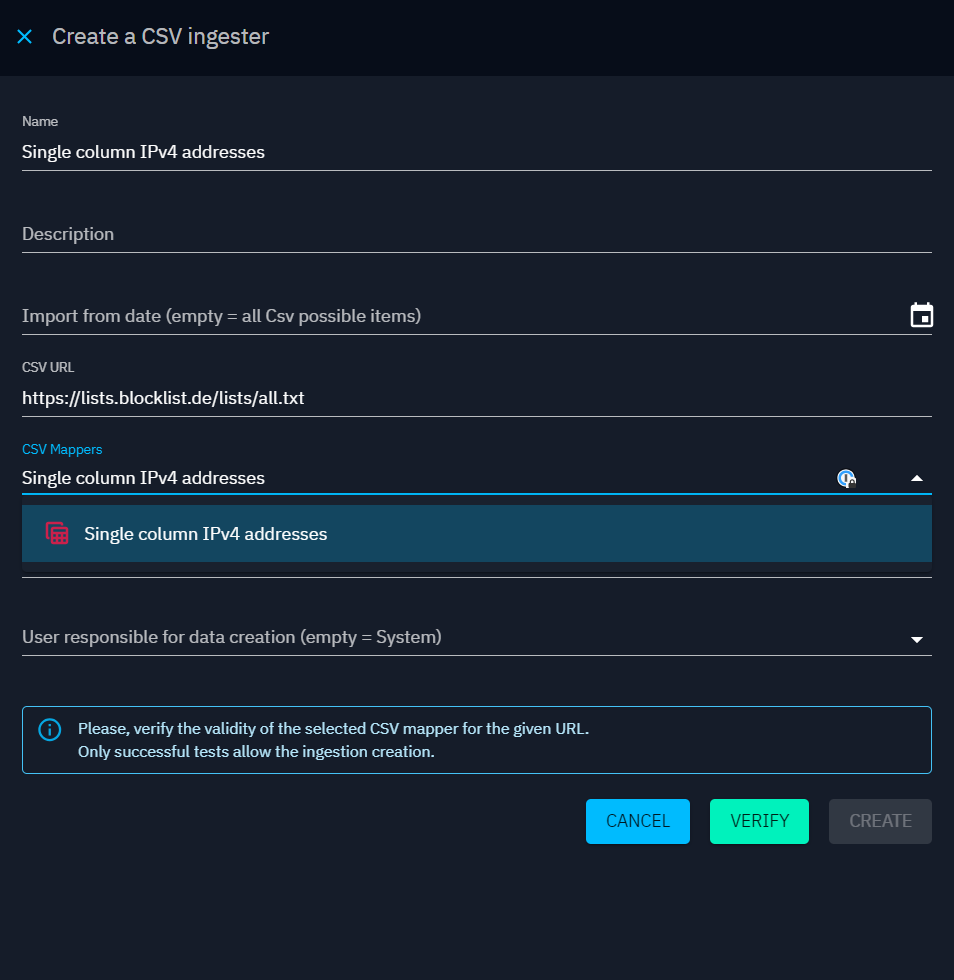Screen dimensions: 954x980
Task: Focus the Description input field
Action: pos(476,234)
